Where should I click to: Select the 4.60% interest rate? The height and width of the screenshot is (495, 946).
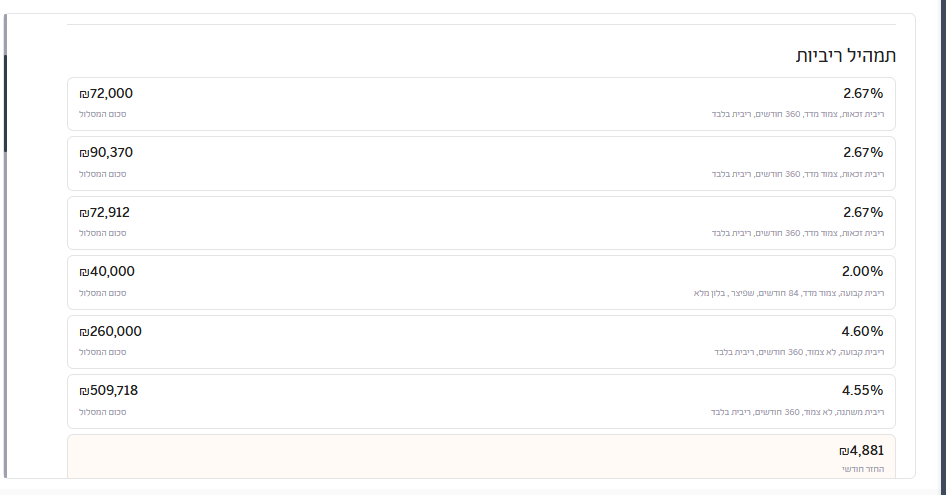tap(863, 331)
